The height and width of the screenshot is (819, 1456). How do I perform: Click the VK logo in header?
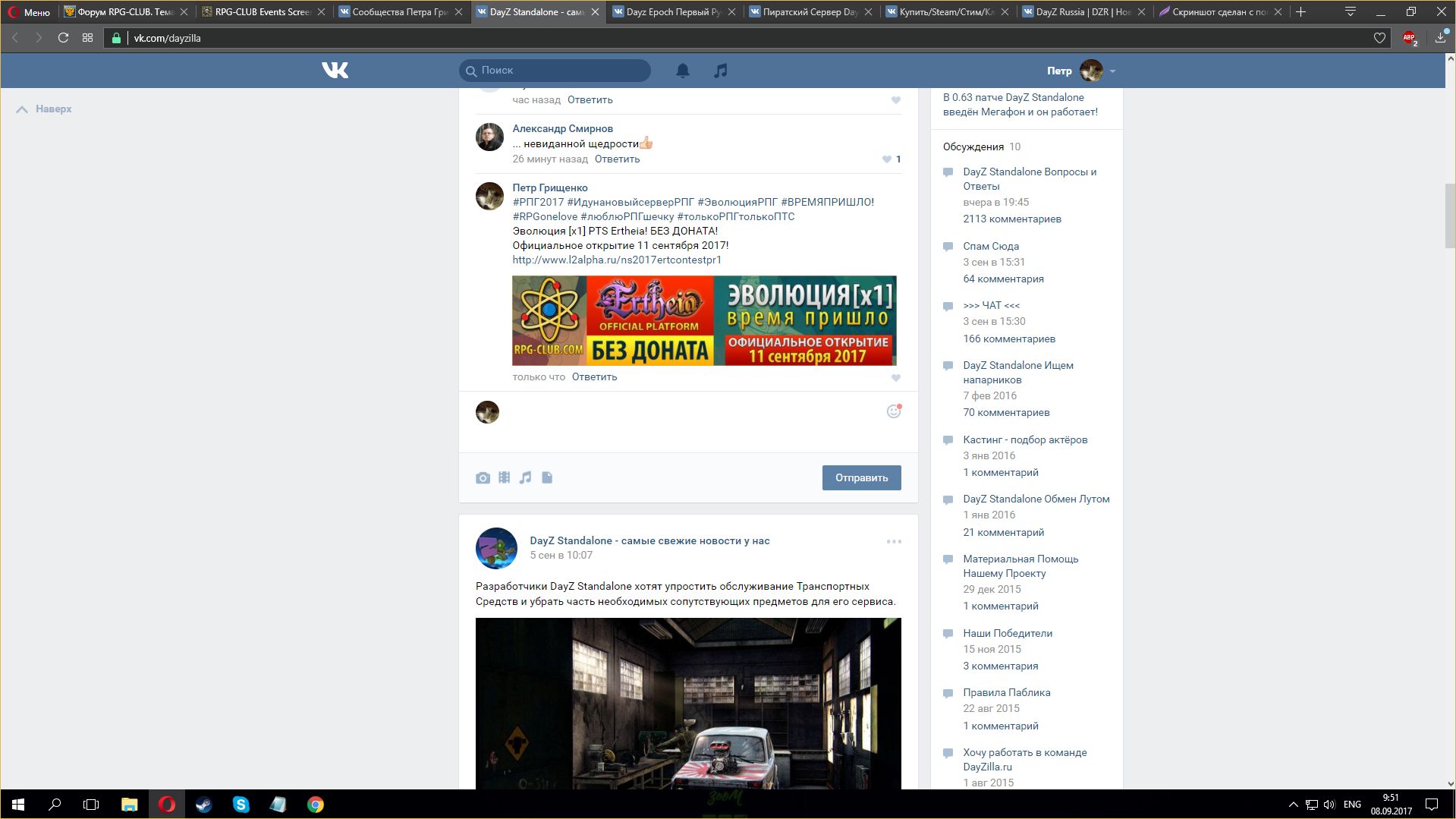click(335, 70)
